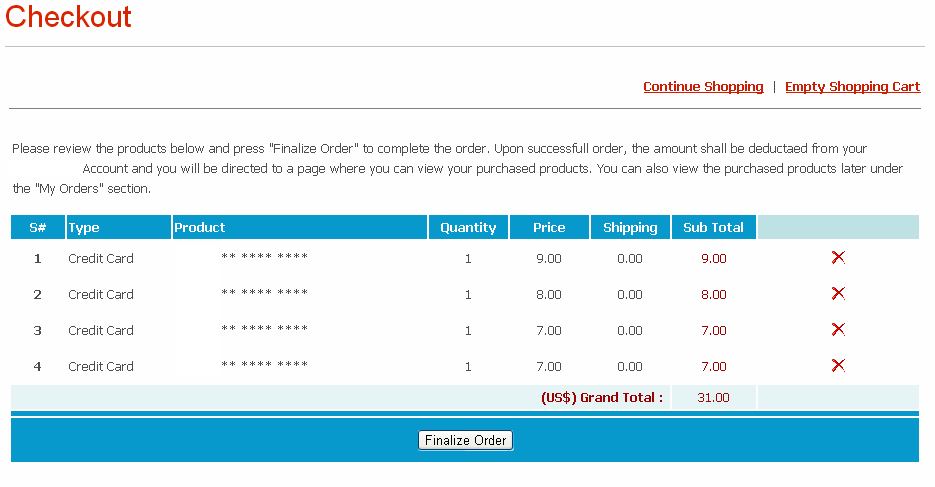Click the Quantity column header
Viewport: 935px width, 487px height.
(468, 228)
